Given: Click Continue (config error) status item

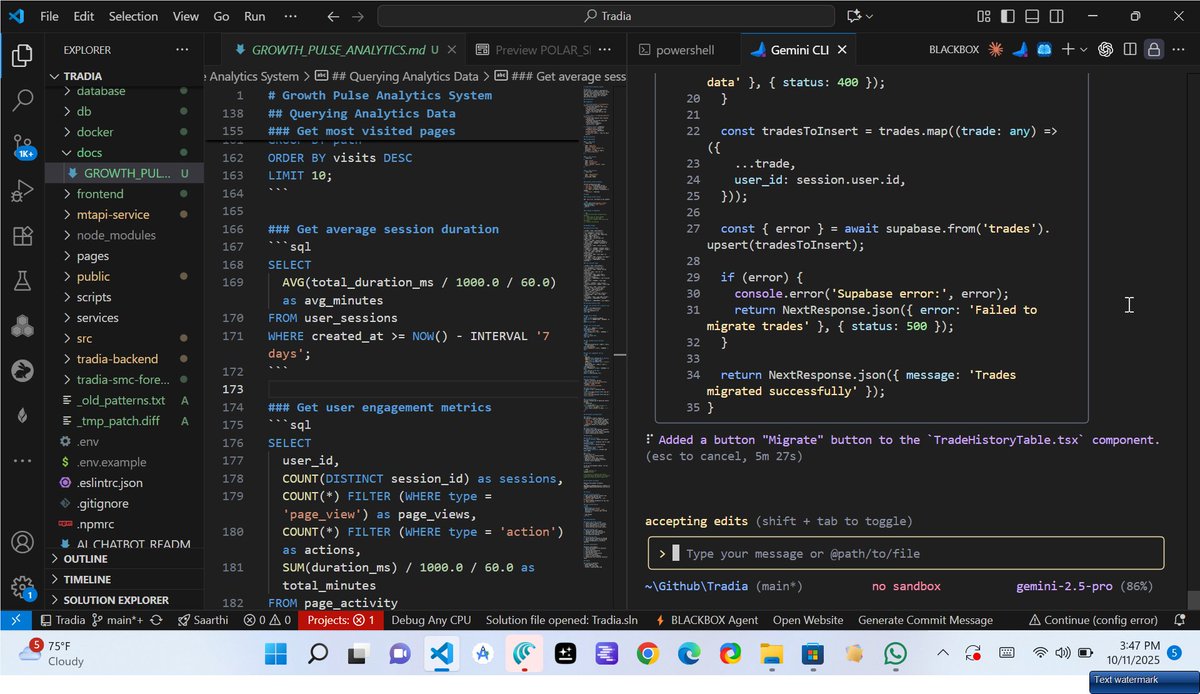Looking at the screenshot, I should (1094, 620).
